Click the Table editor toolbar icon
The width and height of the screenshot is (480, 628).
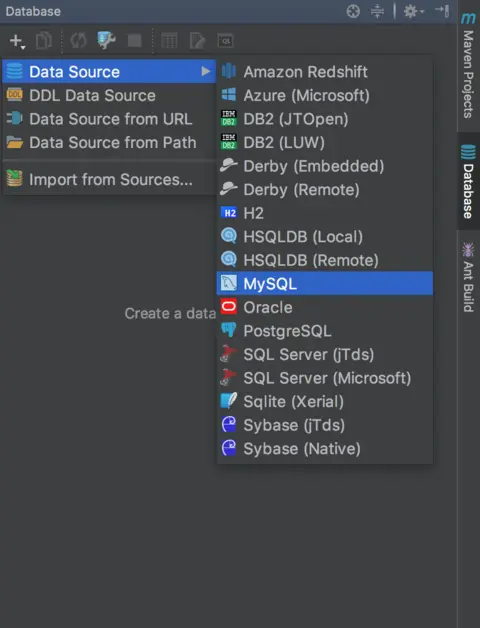click(x=169, y=41)
